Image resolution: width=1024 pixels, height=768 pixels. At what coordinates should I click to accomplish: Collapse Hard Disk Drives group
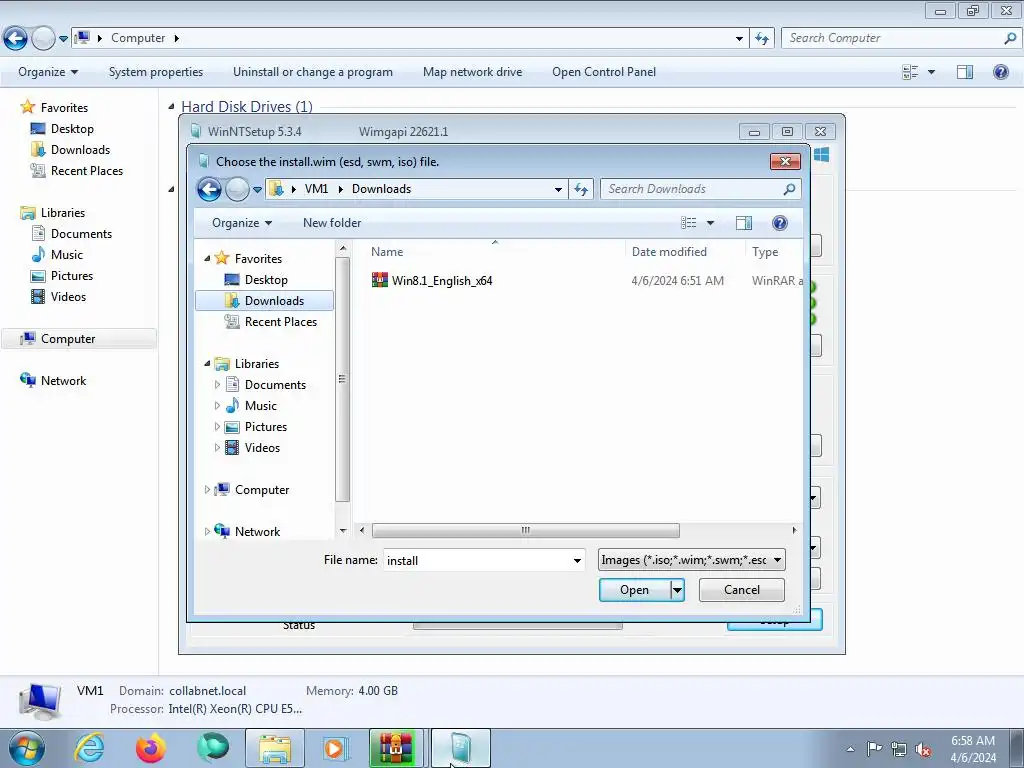[171, 106]
